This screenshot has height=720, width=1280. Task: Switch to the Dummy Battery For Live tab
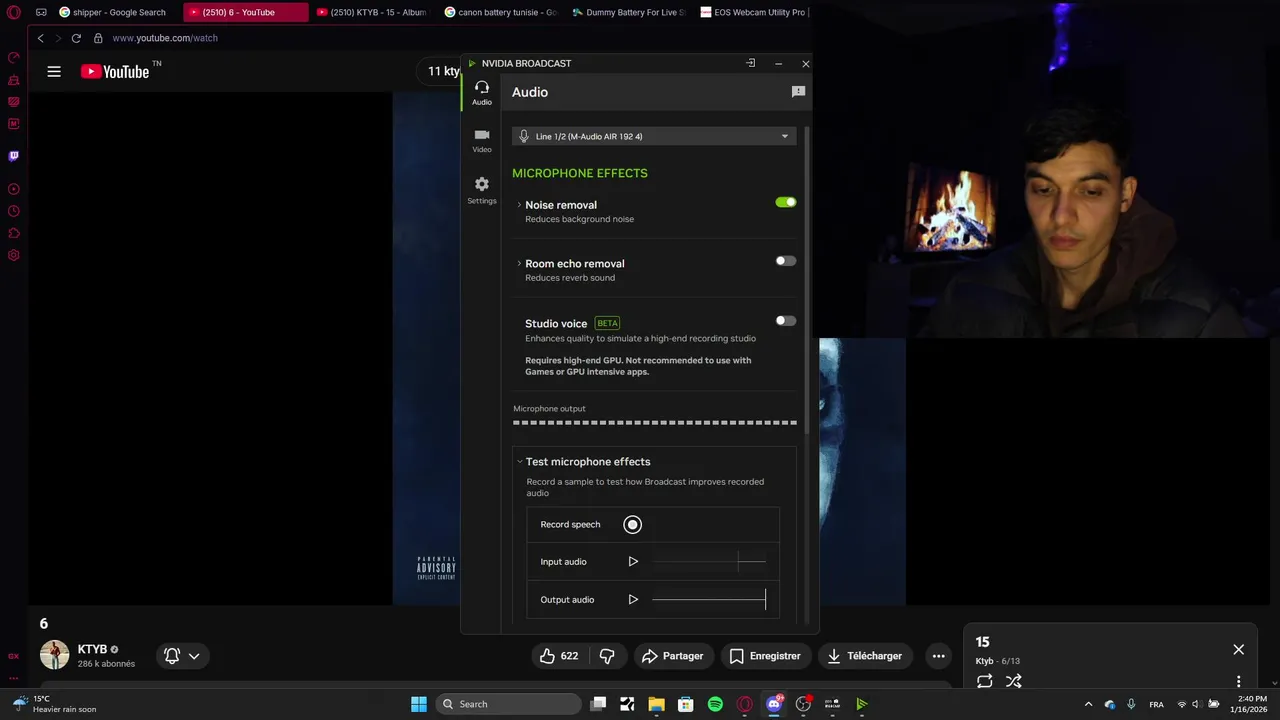pyautogui.click(x=629, y=13)
